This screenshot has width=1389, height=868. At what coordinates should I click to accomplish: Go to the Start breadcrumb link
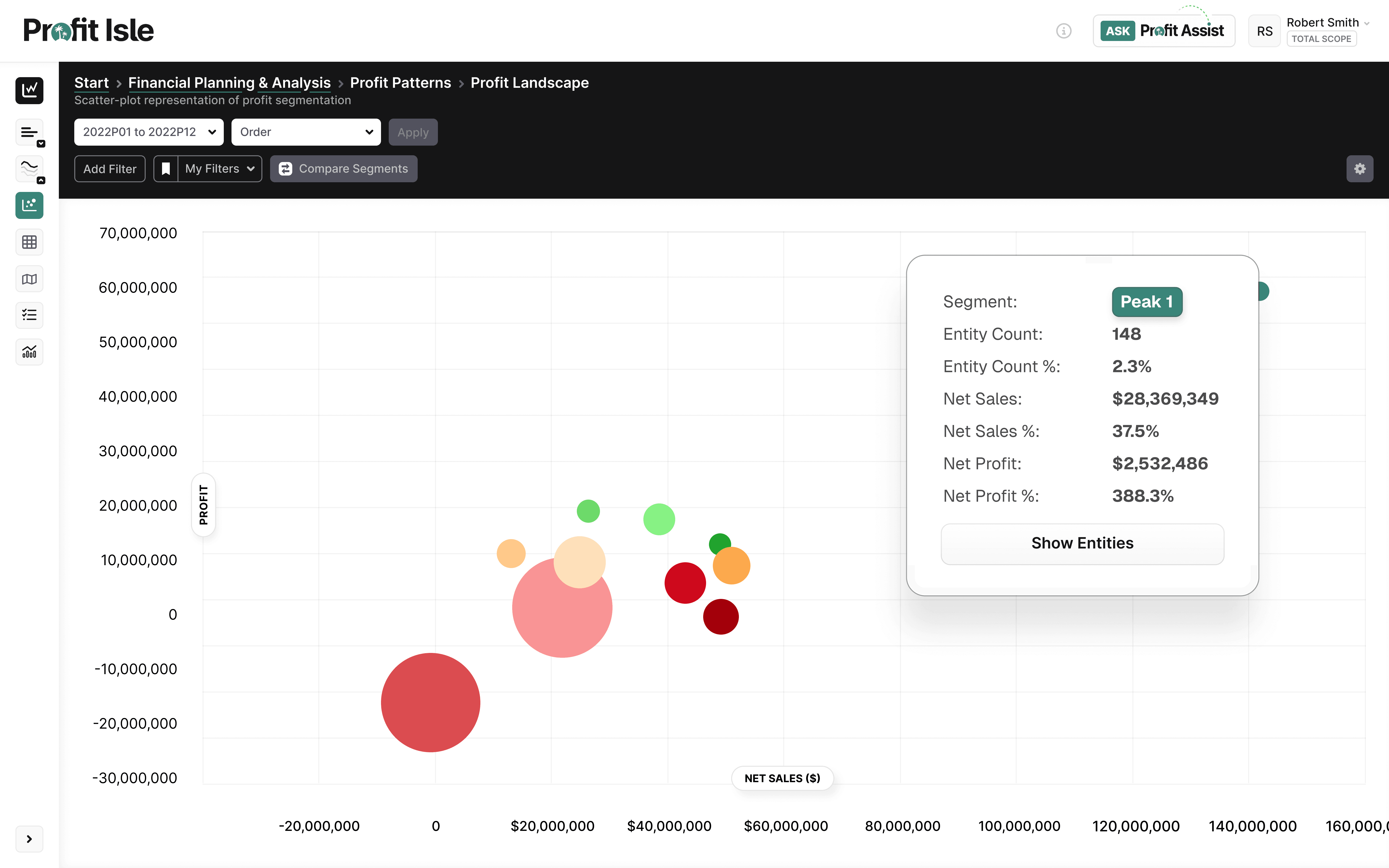[x=91, y=83]
